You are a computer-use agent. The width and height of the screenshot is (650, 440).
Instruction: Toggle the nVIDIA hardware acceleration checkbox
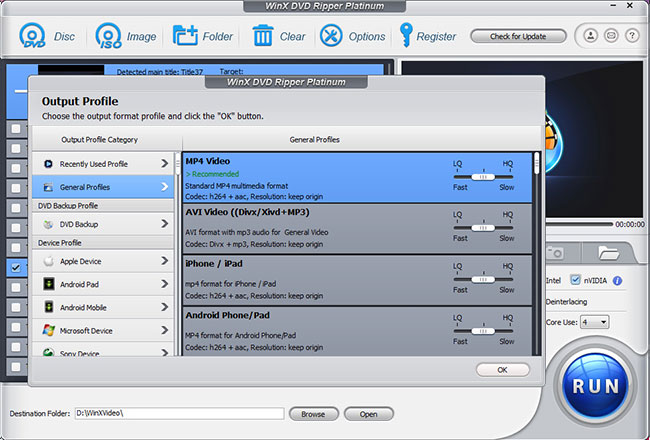tap(575, 280)
